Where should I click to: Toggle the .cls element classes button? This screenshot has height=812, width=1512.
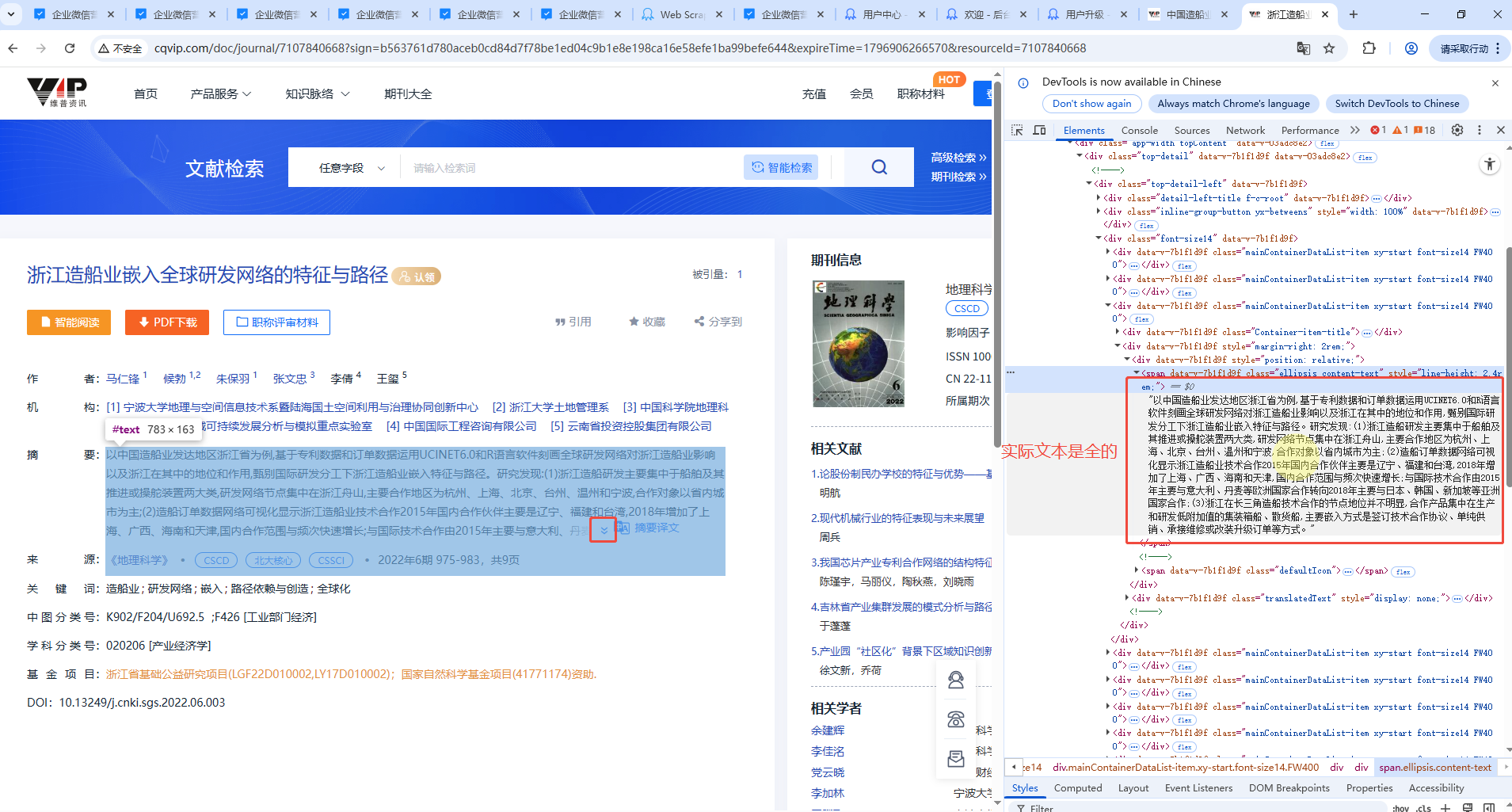[x=1423, y=808]
